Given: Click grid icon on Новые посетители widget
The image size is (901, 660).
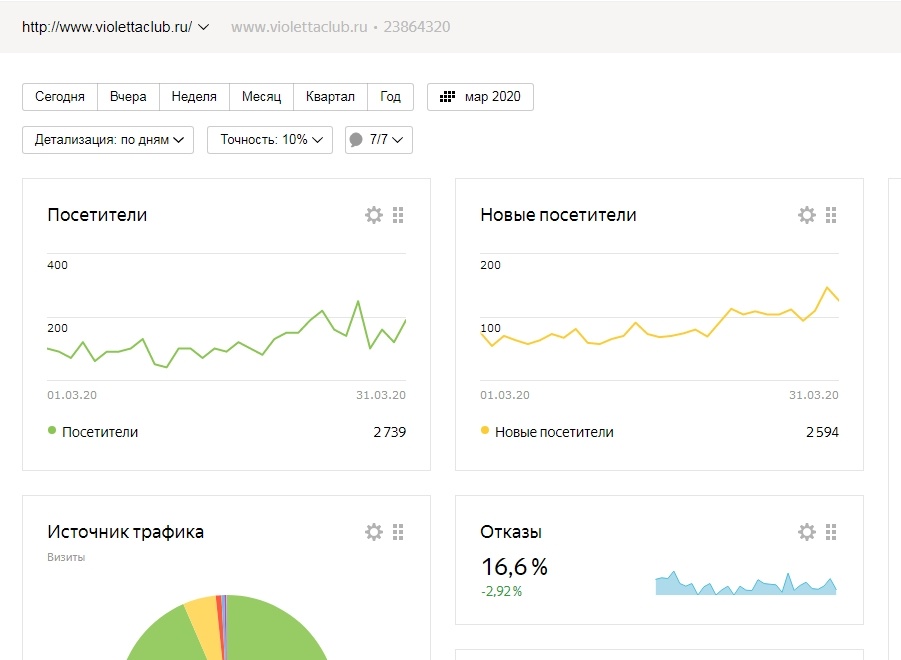Looking at the screenshot, I should point(831,215).
